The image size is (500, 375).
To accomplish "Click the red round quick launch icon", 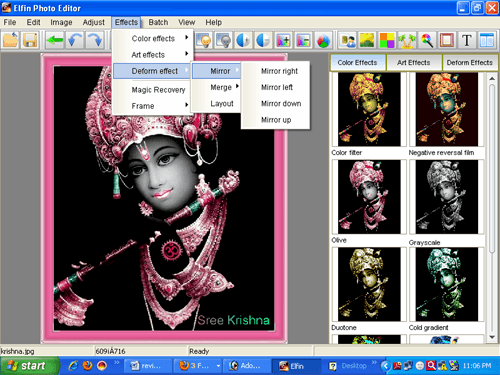I will 102,366.
